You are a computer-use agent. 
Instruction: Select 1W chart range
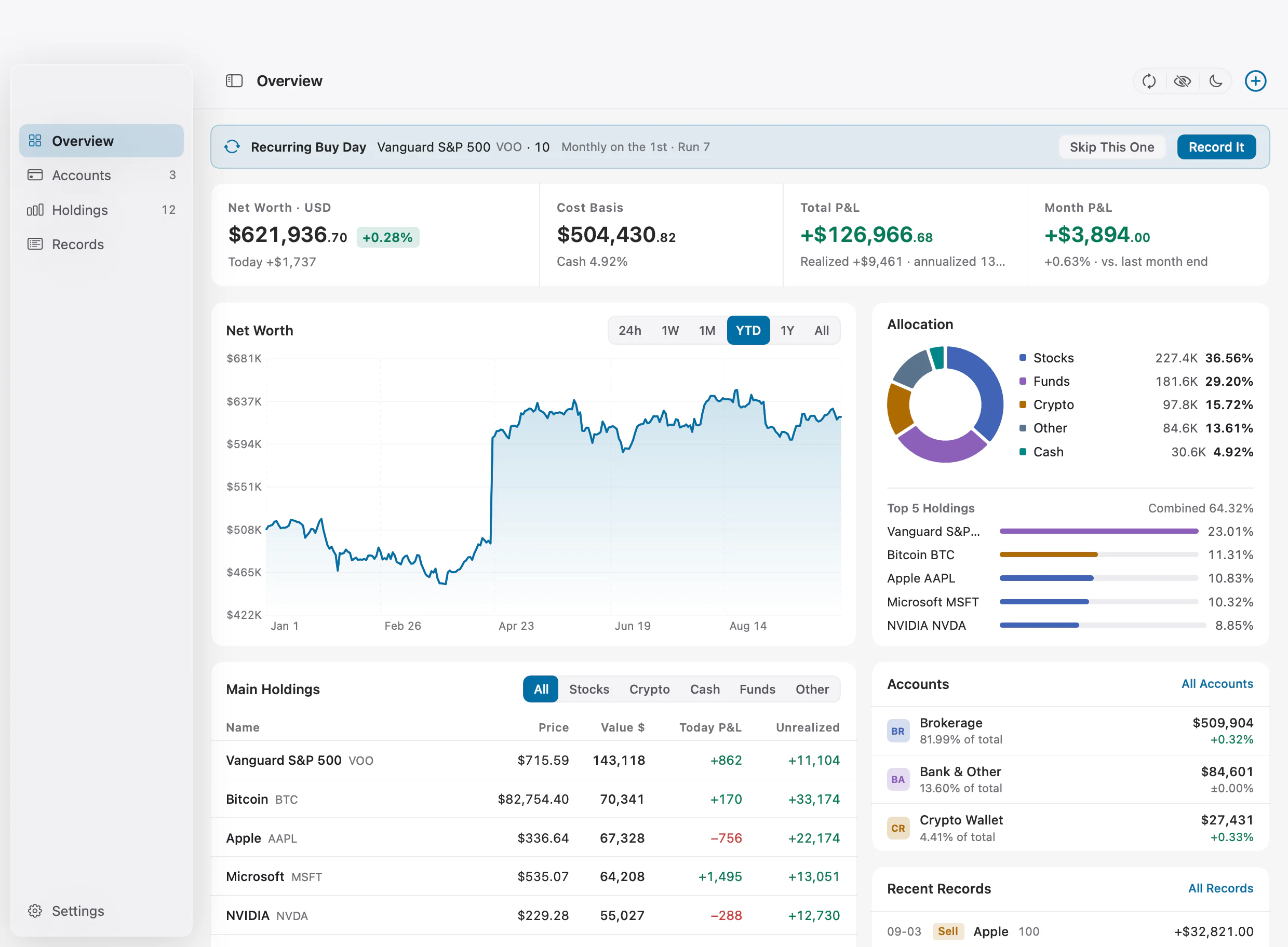pyautogui.click(x=670, y=330)
